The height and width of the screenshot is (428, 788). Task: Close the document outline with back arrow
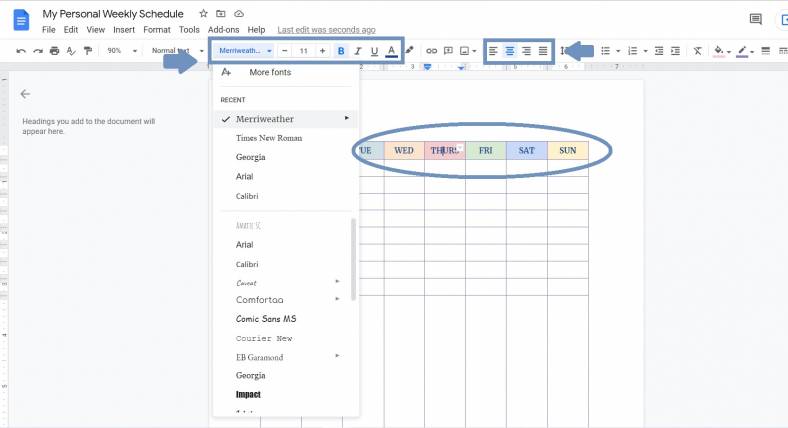click(25, 94)
